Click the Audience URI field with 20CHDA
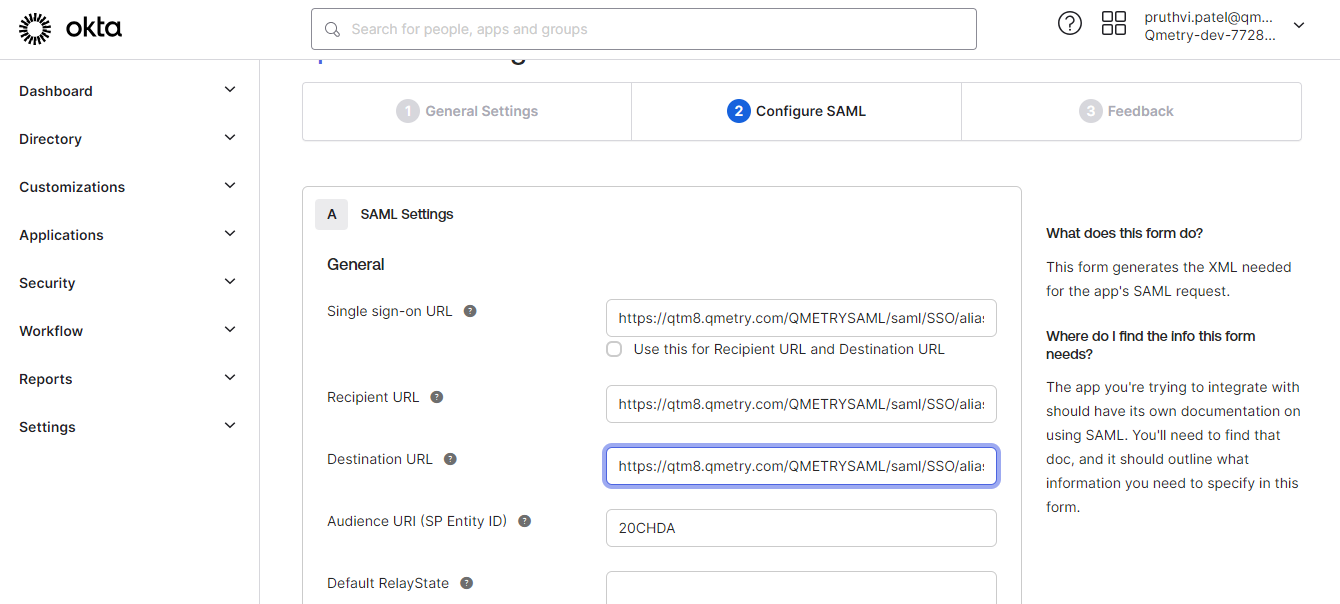This screenshot has height=604, width=1340. click(x=801, y=528)
